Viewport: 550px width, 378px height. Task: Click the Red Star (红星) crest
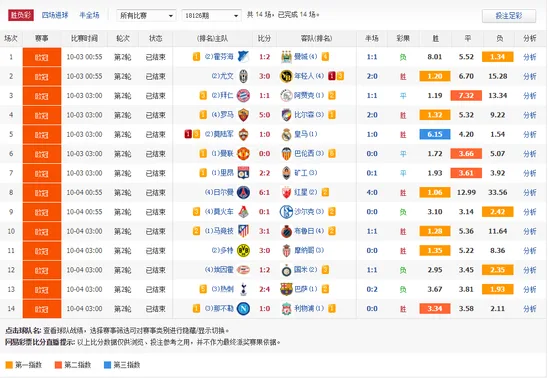point(286,193)
